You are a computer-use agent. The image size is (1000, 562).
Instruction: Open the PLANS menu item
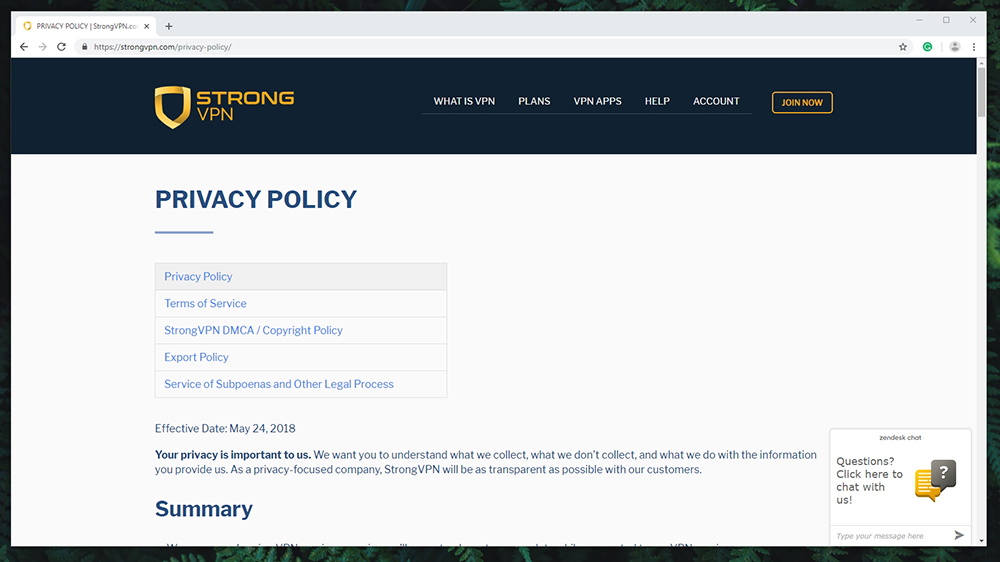534,101
